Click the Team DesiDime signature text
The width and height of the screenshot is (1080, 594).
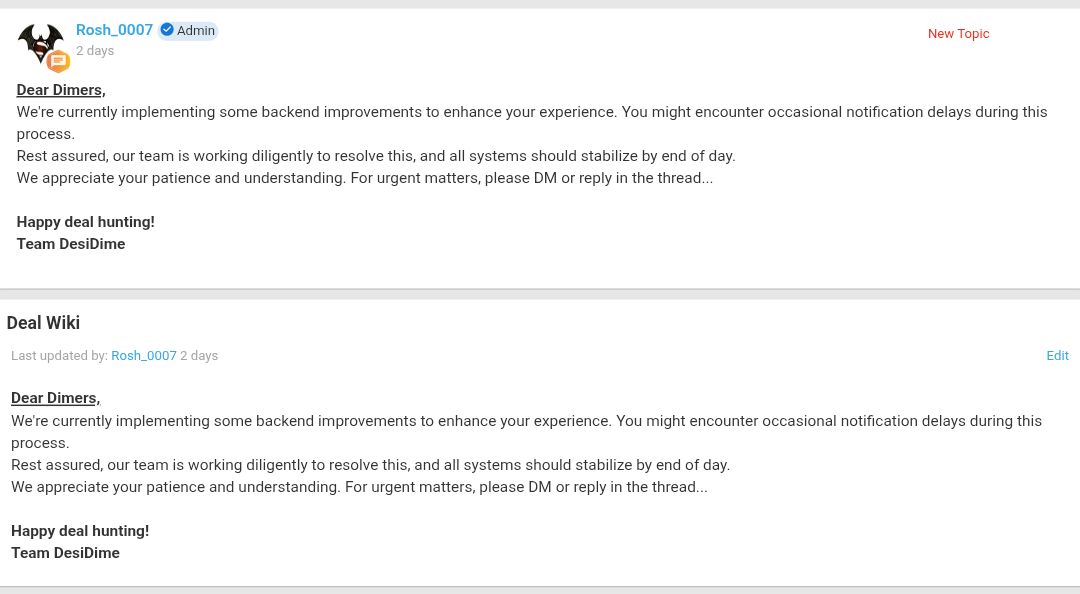click(x=70, y=244)
